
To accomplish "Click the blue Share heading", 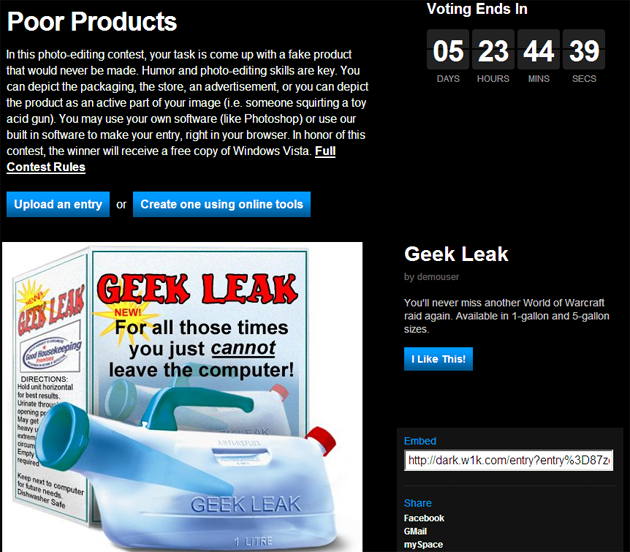I will [417, 503].
